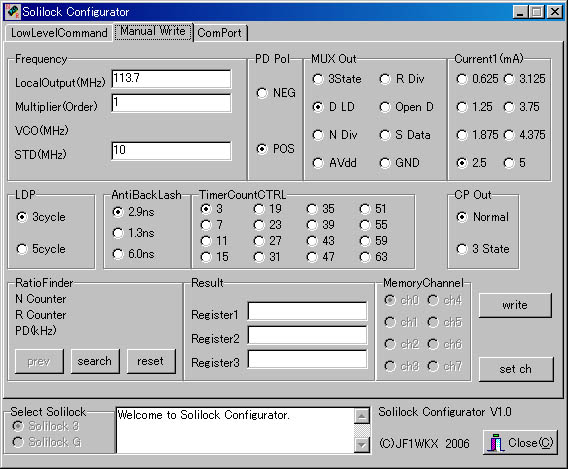Set Current1 to 2.5 mA
Image resolution: width=568 pixels, height=469 pixels.
[x=471, y=163]
